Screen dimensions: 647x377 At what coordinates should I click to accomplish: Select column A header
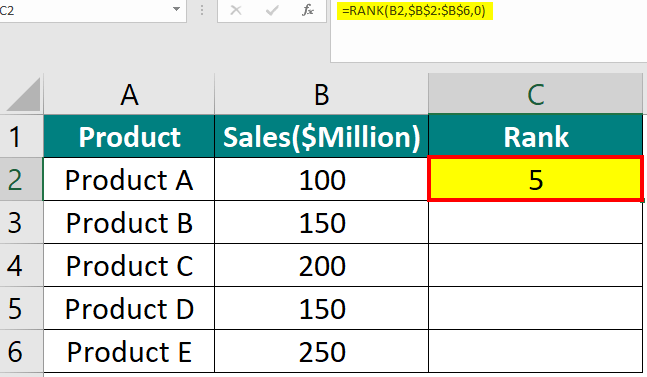(129, 94)
